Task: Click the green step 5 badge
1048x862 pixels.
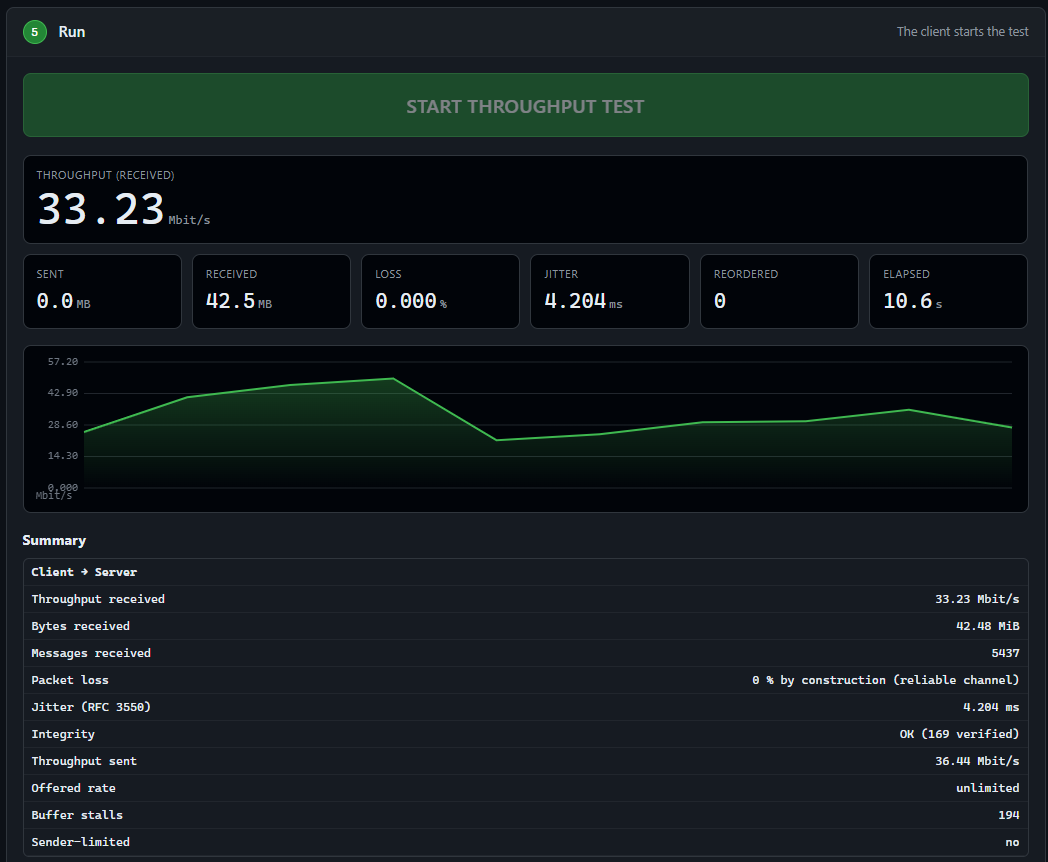Action: pos(35,32)
